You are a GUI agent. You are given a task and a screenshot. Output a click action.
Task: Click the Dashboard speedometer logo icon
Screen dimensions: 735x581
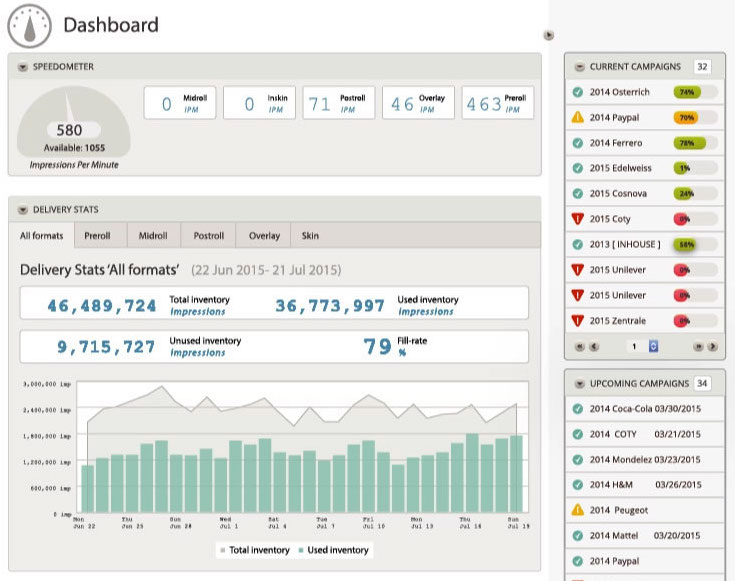(29, 25)
